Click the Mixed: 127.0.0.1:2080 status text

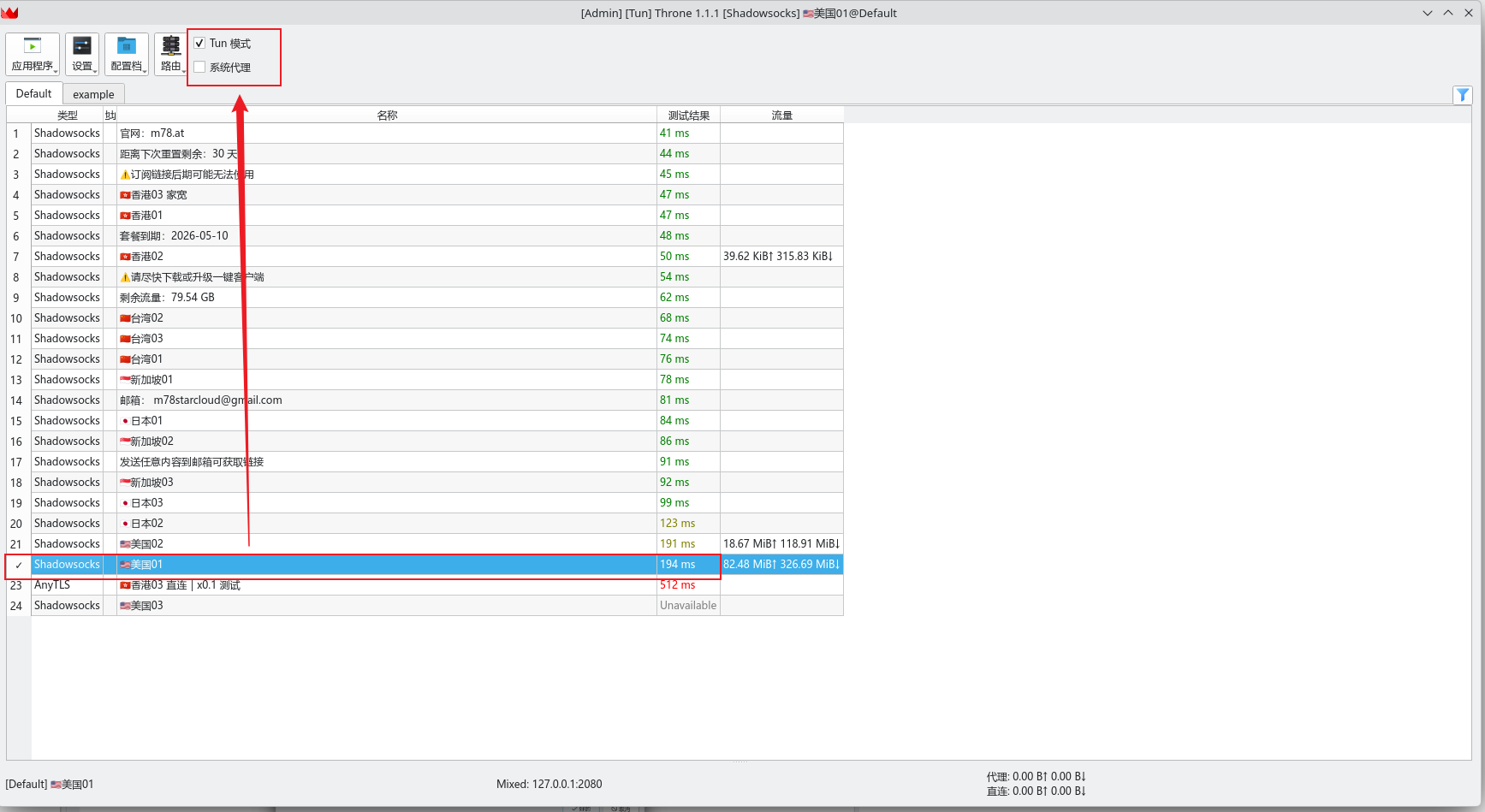(x=549, y=784)
